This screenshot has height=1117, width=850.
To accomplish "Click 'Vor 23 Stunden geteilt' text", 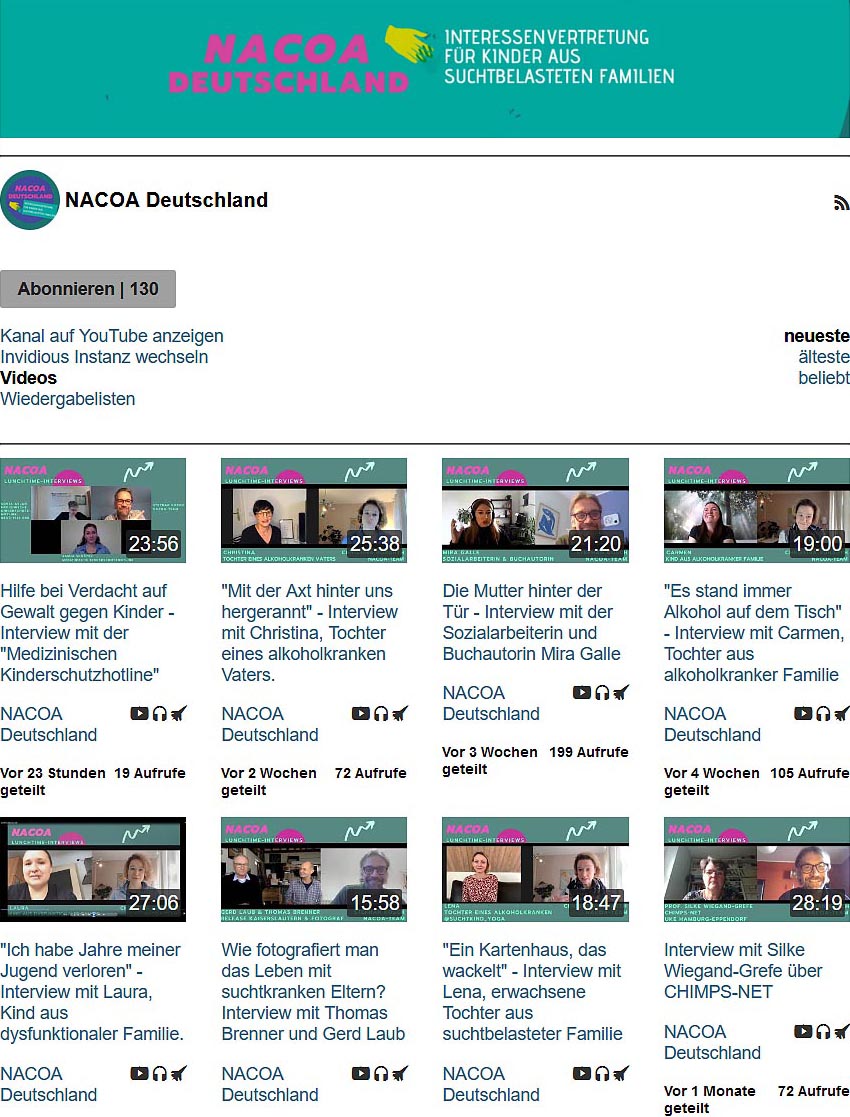I will (x=53, y=781).
